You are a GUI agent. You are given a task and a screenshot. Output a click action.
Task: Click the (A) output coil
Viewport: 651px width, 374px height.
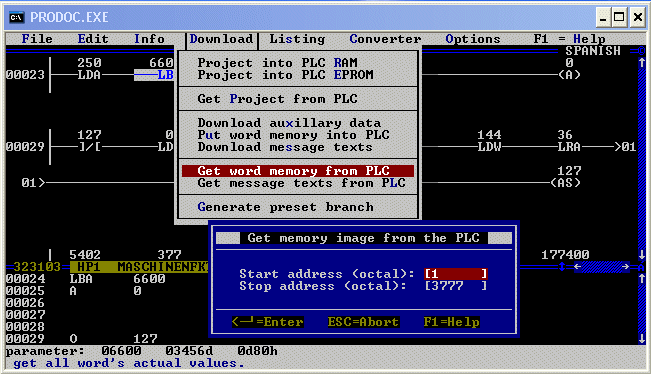click(569, 75)
